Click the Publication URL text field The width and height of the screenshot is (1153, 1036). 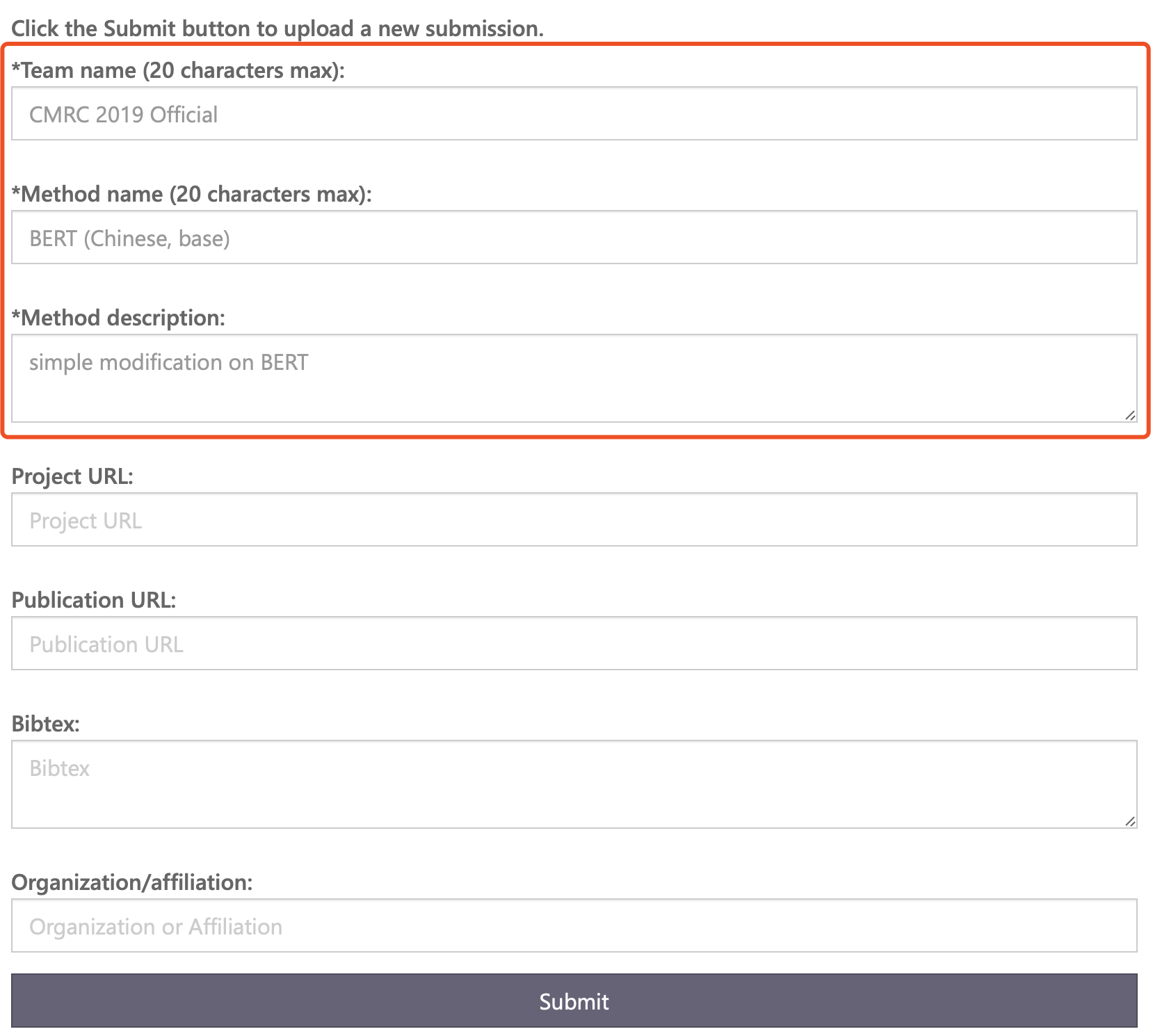(x=574, y=643)
